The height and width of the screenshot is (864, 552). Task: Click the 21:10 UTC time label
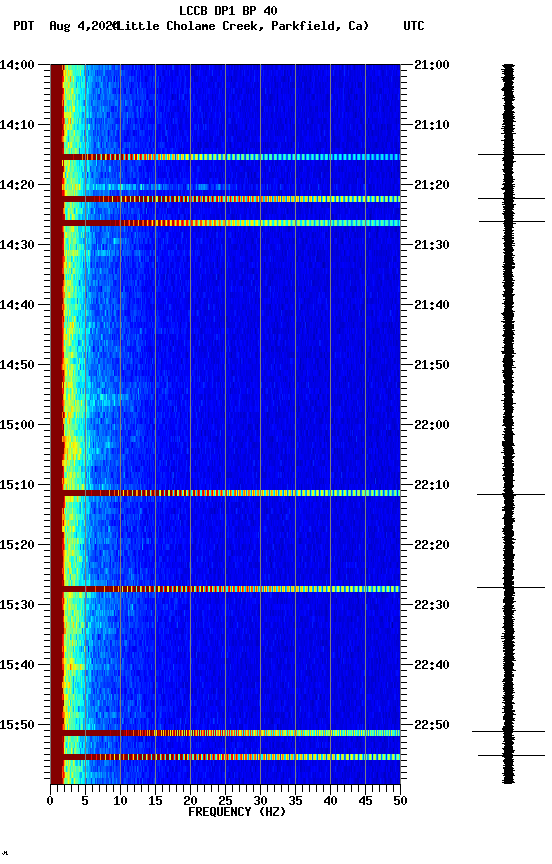[432, 125]
